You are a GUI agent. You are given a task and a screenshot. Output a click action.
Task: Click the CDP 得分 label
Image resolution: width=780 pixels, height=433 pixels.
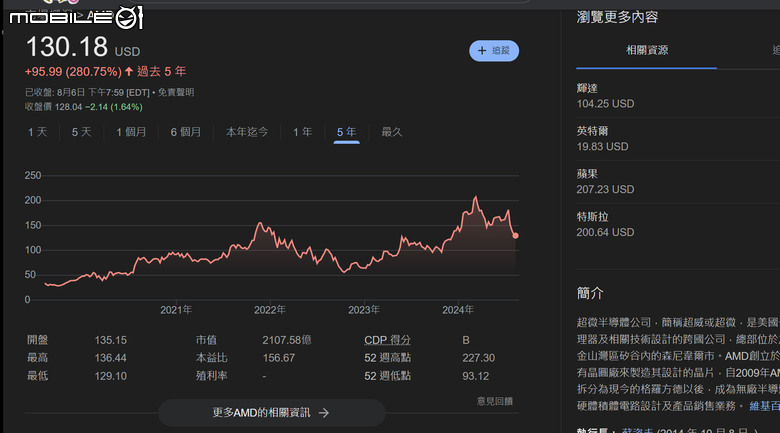pos(388,340)
